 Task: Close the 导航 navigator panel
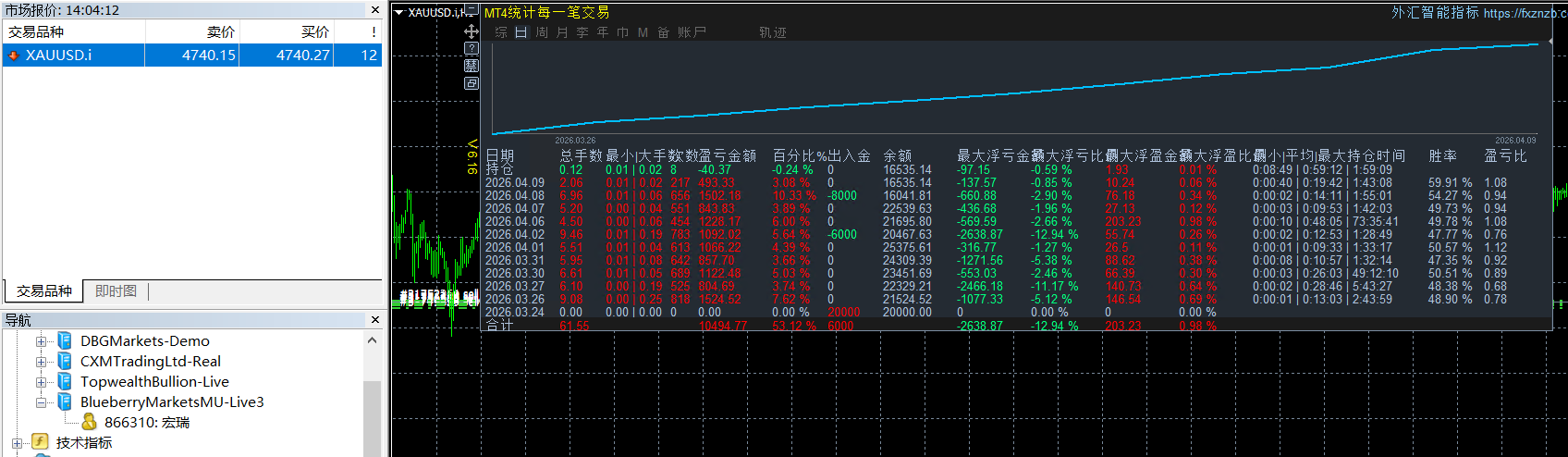(374, 320)
